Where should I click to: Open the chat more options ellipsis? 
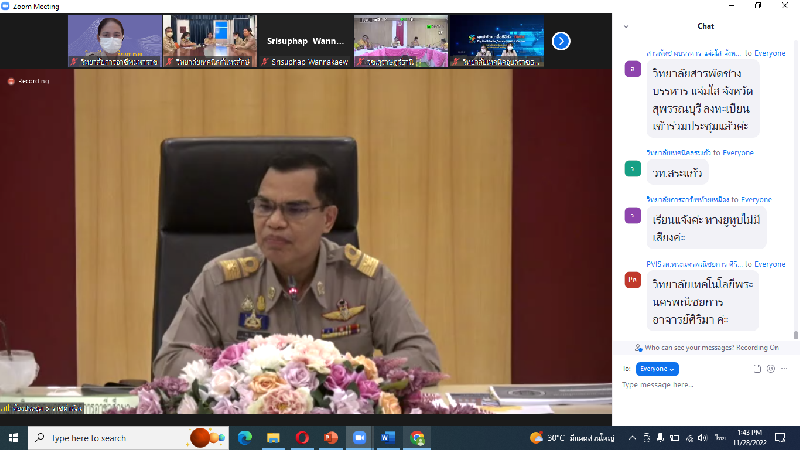pos(786,369)
